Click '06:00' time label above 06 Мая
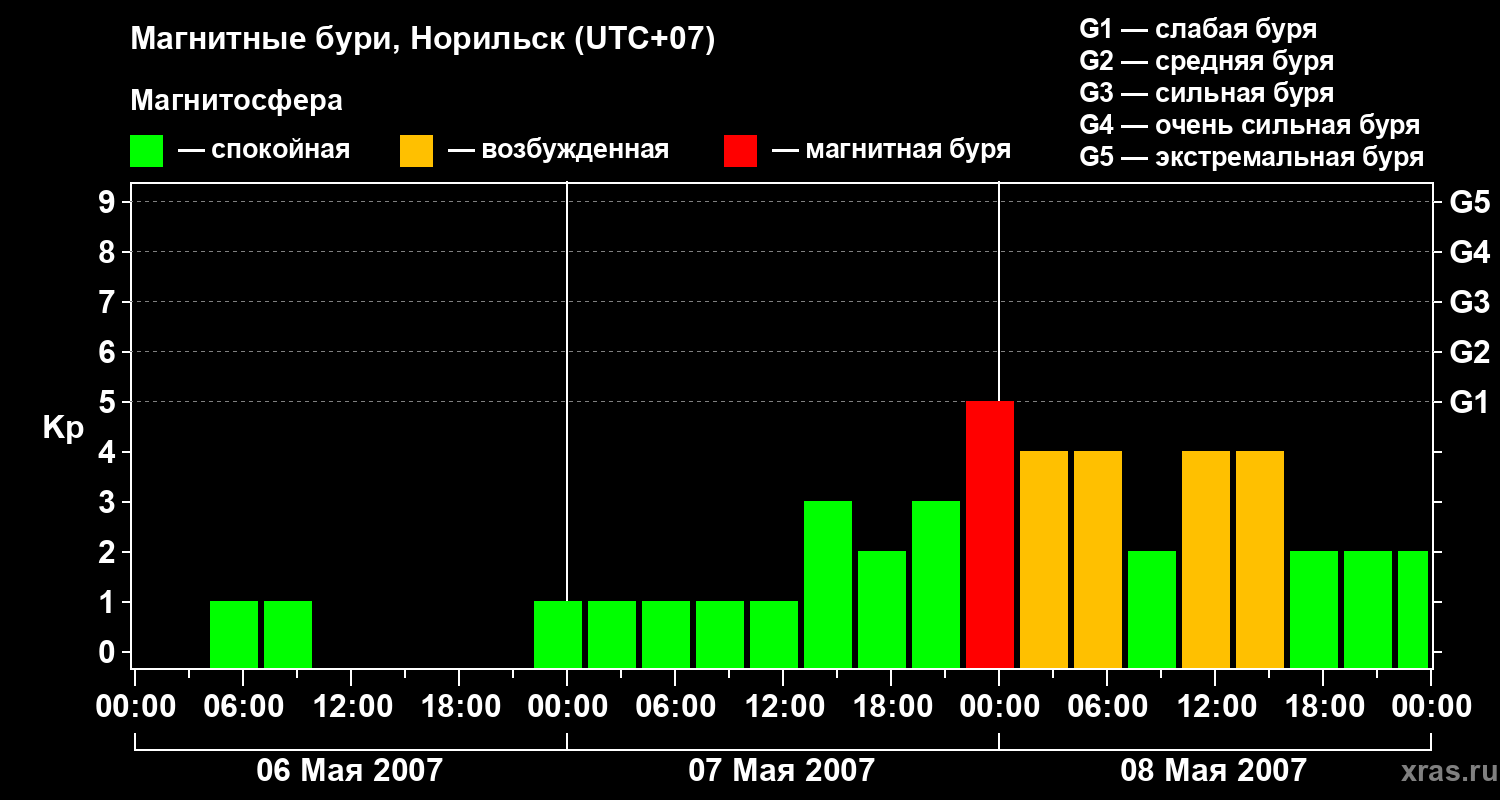Viewport: 1500px width, 800px height. (x=243, y=706)
